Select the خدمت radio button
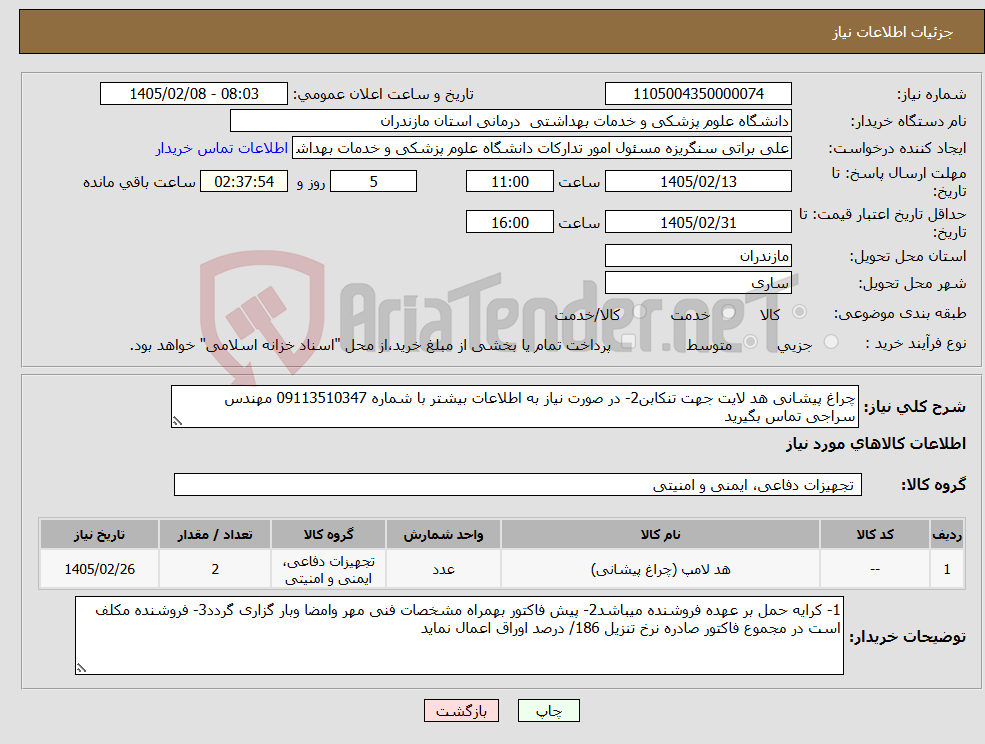 point(729,312)
